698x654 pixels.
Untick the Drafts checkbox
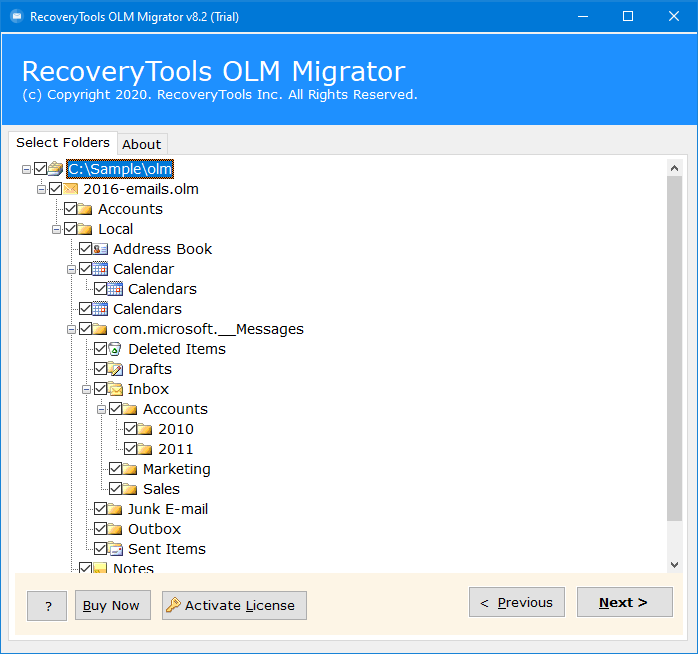101,369
